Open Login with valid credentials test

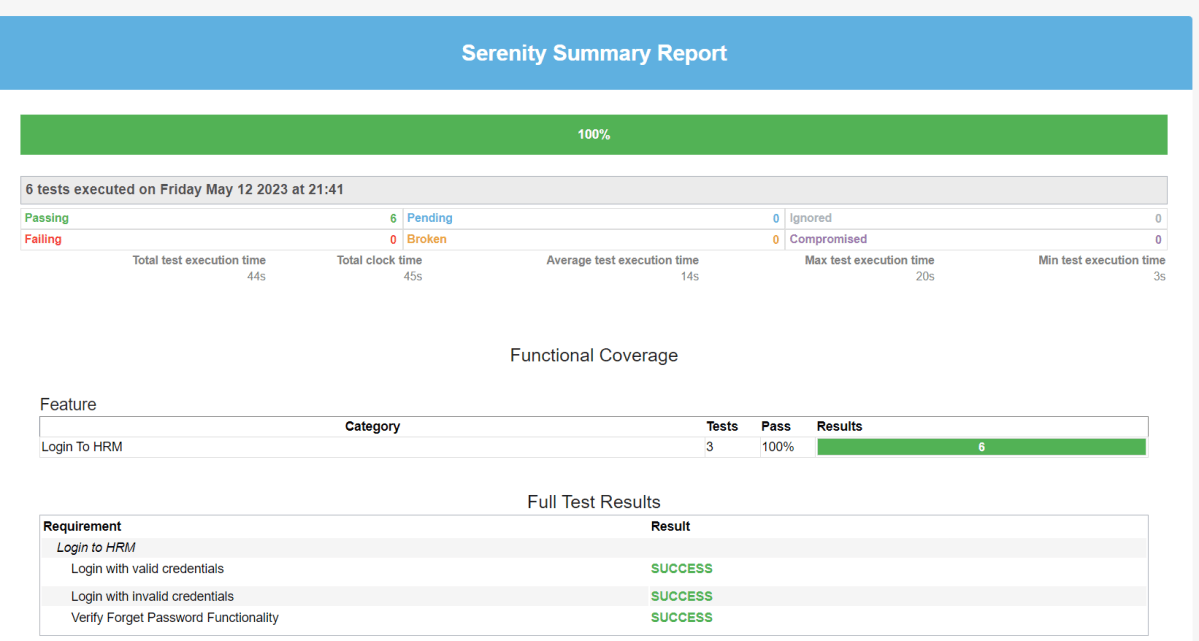coord(147,569)
